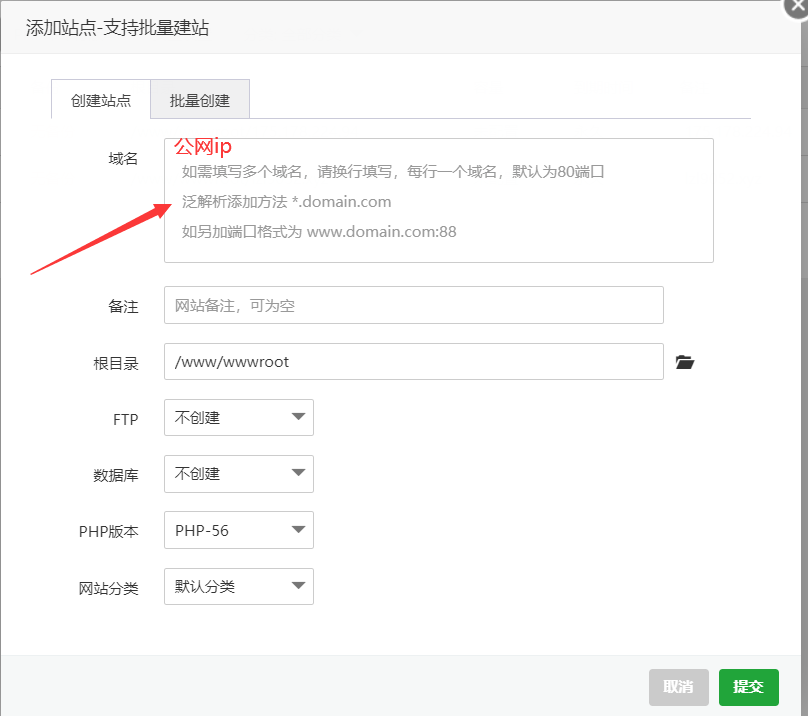The image size is (808, 716).
Task: Open the PHP-56 version dropdown
Action: [238, 530]
